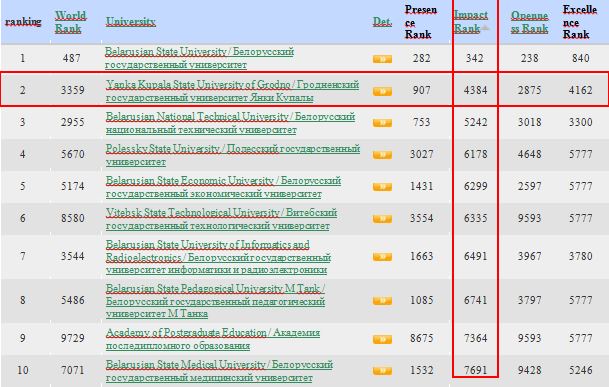Select openness rank value 238
Screen dimensions: 609x387
(x=530, y=58)
